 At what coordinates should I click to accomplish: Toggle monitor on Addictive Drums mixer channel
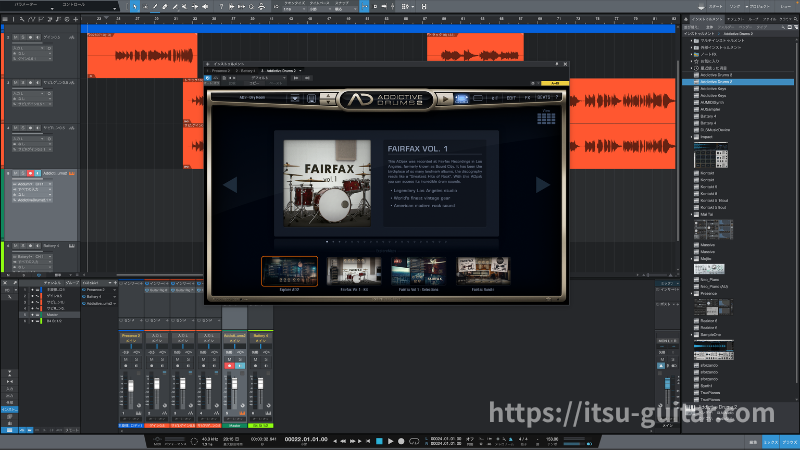tap(240, 366)
